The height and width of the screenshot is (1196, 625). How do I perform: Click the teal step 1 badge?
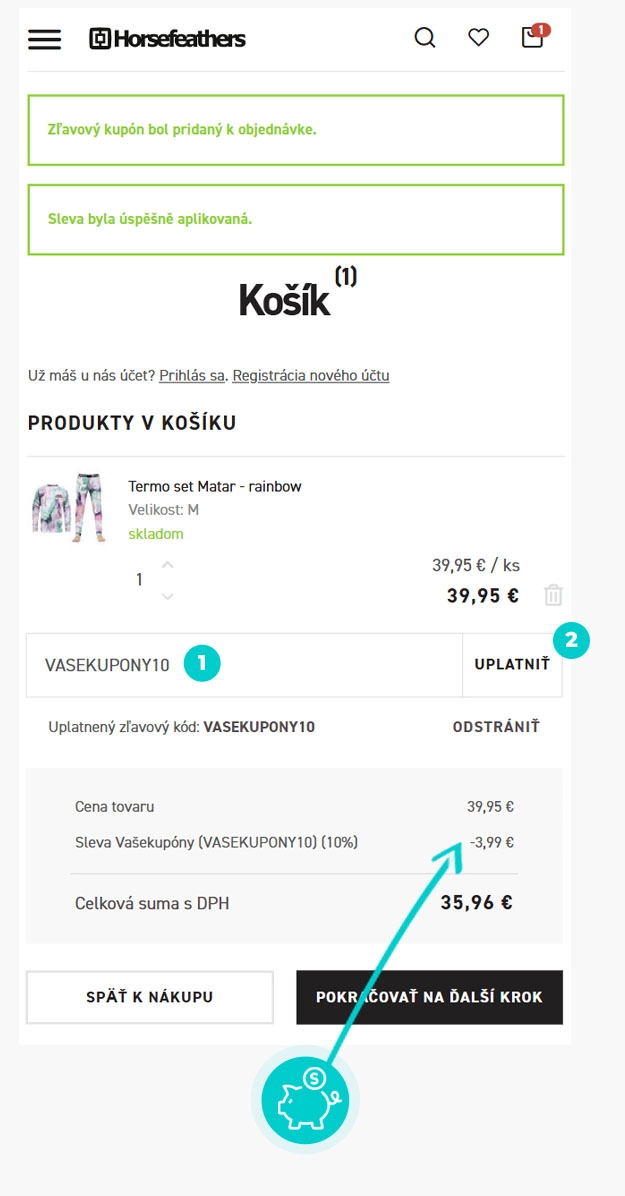(202, 663)
